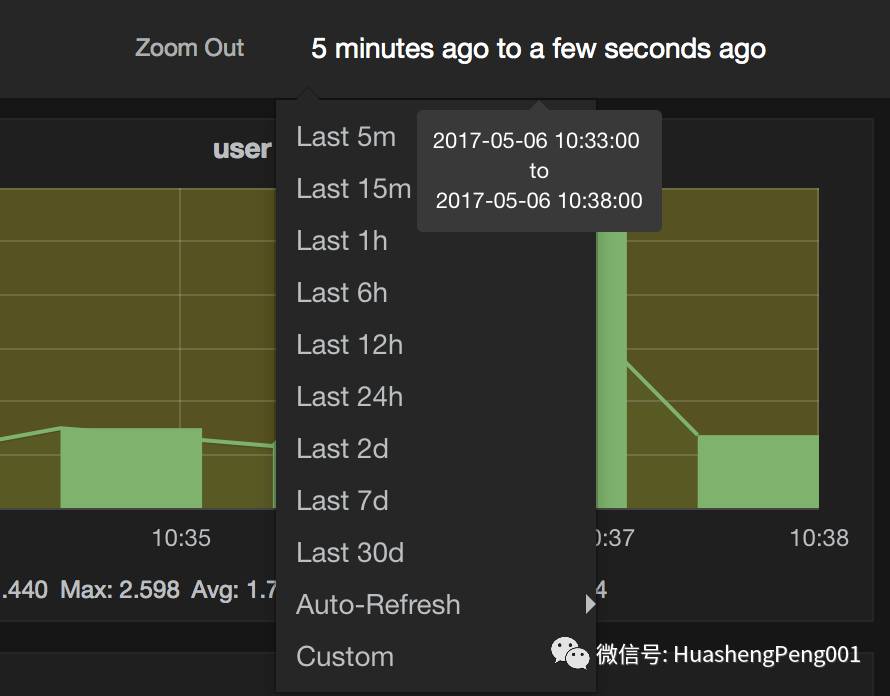Screen dimensions: 890x696
Task: Select the Last 1h option
Action: pos(341,241)
